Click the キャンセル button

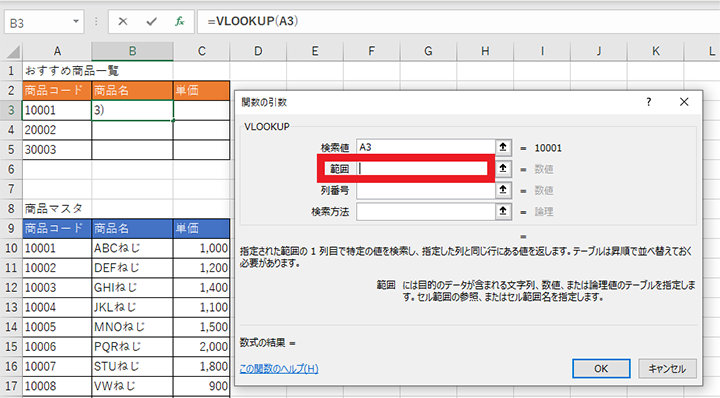(667, 368)
